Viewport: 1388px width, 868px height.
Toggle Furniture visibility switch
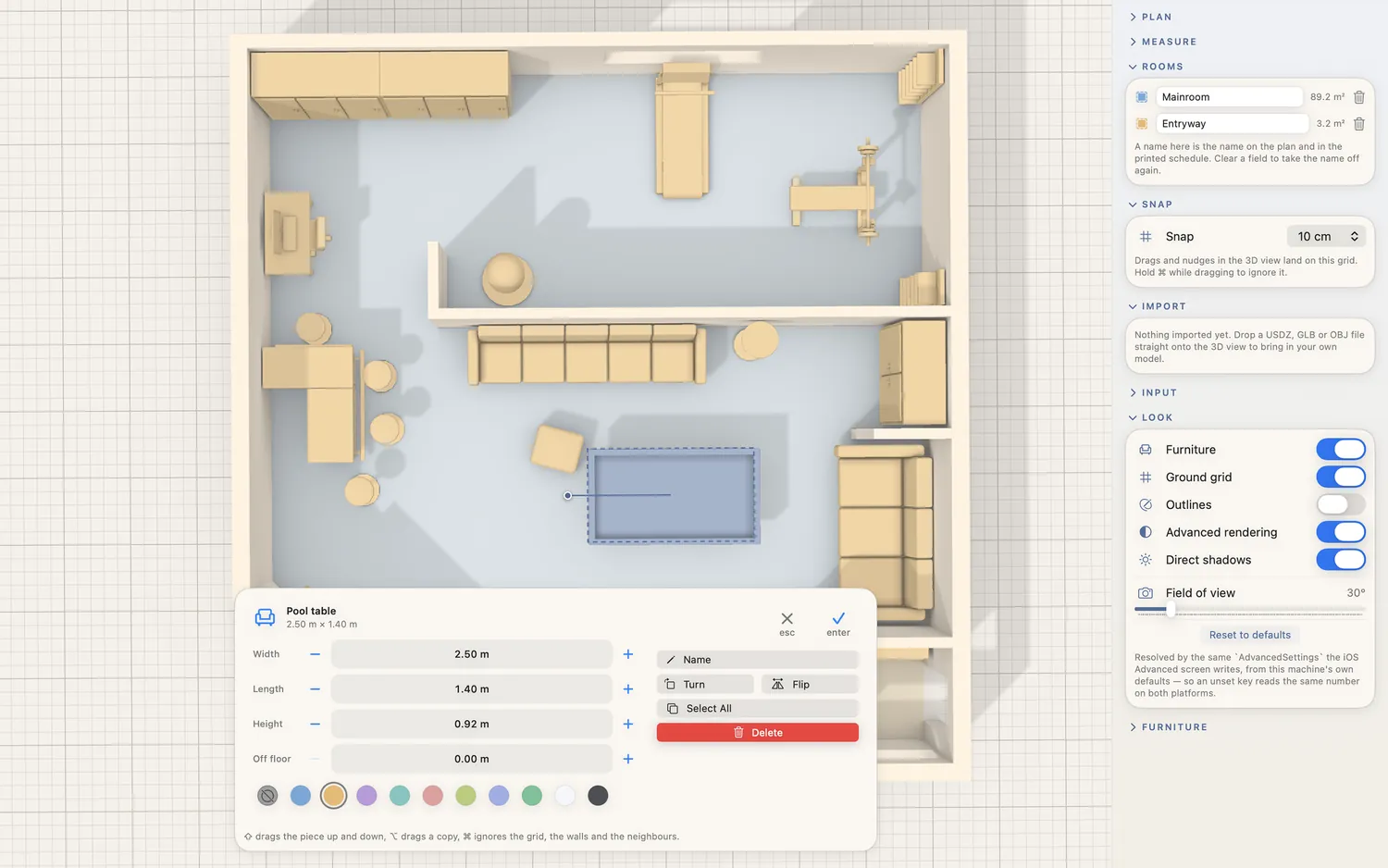point(1341,450)
